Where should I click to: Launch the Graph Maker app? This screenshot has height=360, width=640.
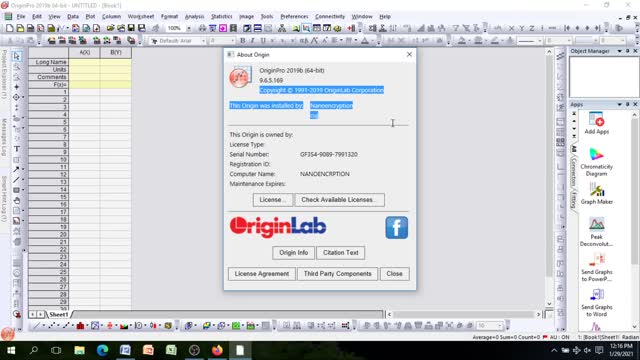pyautogui.click(x=596, y=194)
